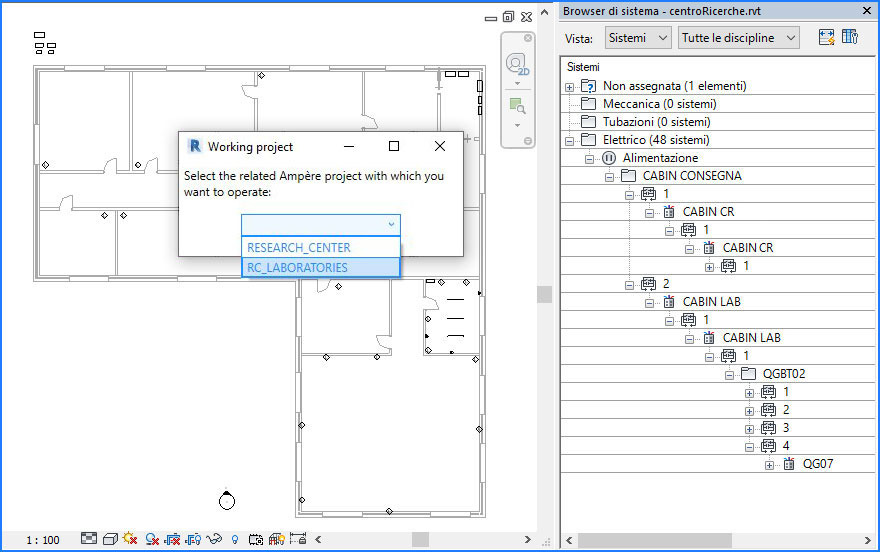Click the Non assegnata question-mark folder icon

point(588,86)
